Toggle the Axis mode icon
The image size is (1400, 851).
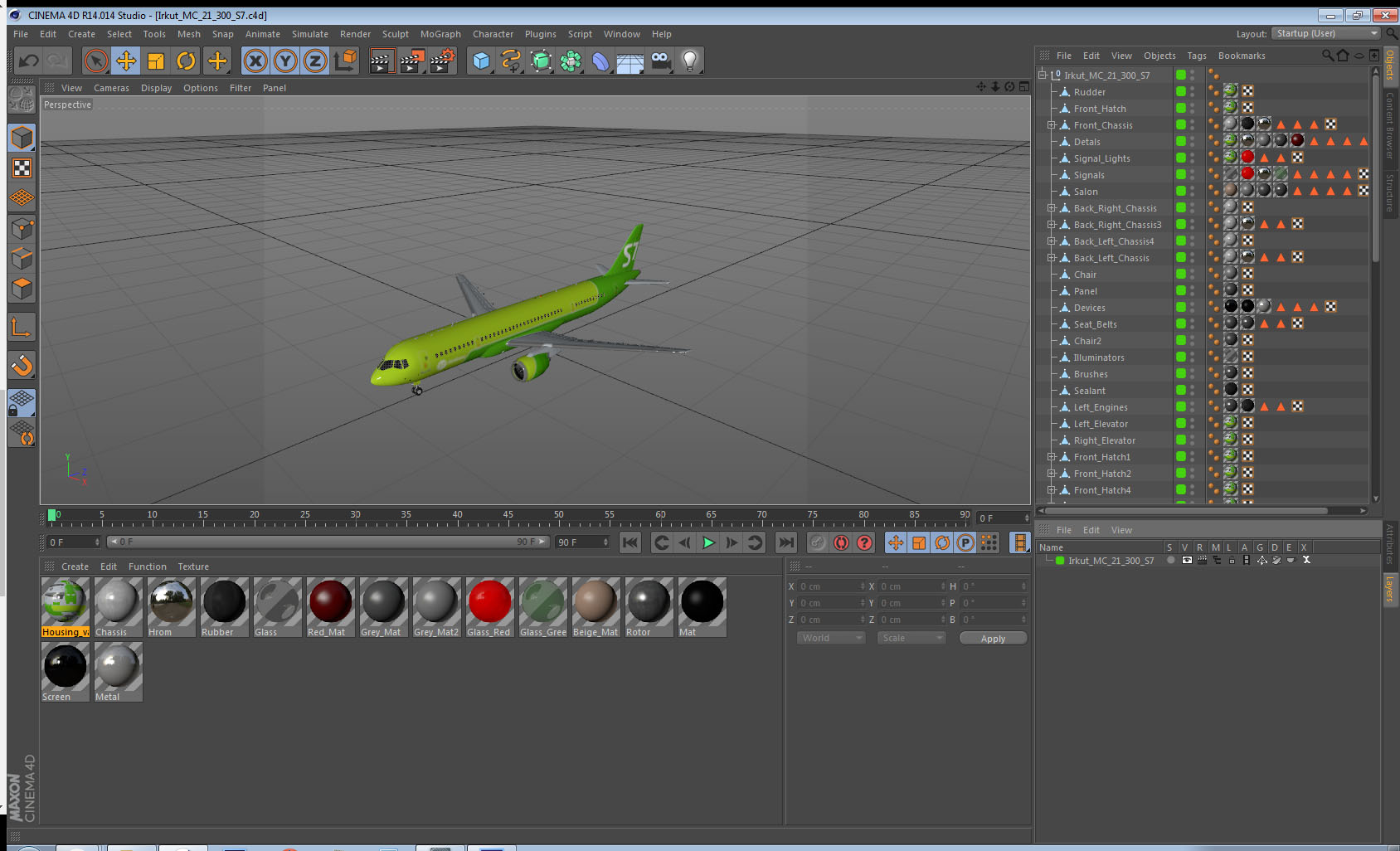pyautogui.click(x=22, y=327)
